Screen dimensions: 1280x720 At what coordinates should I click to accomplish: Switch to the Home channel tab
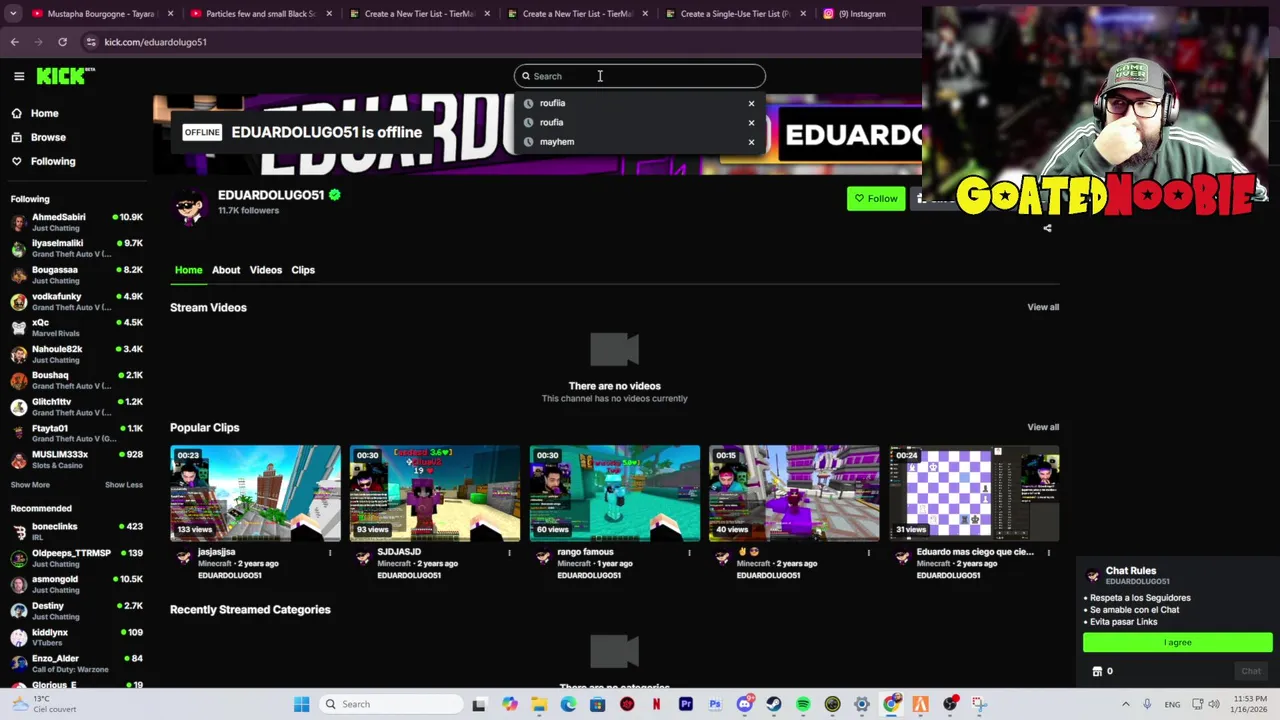(x=188, y=270)
